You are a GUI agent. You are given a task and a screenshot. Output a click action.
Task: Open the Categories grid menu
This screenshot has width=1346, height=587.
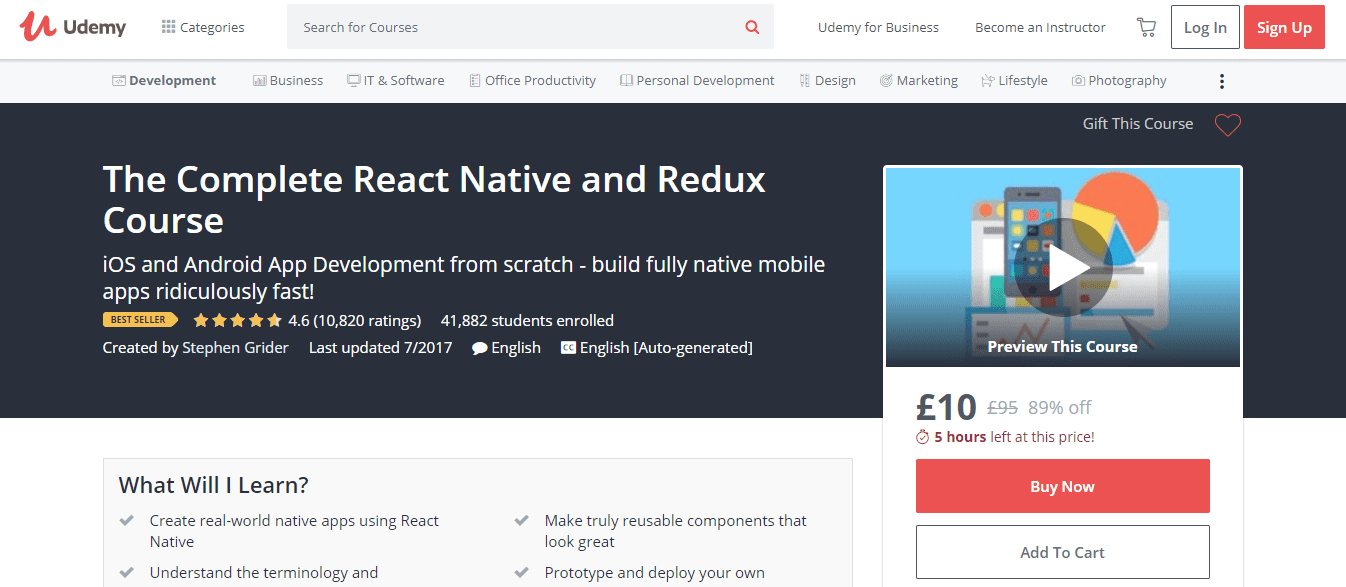coord(203,27)
